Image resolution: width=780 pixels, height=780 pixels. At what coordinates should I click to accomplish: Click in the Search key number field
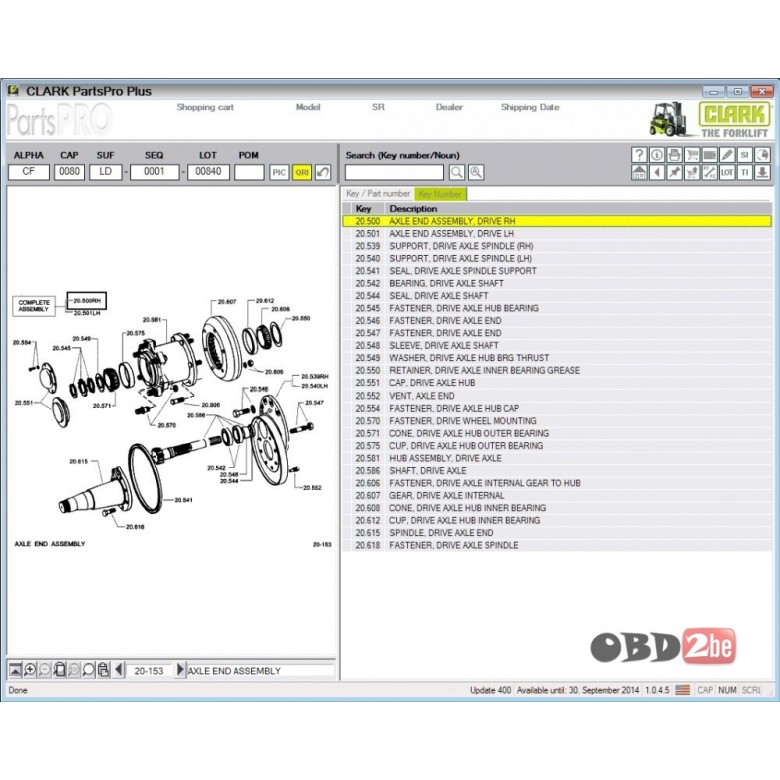pos(394,173)
